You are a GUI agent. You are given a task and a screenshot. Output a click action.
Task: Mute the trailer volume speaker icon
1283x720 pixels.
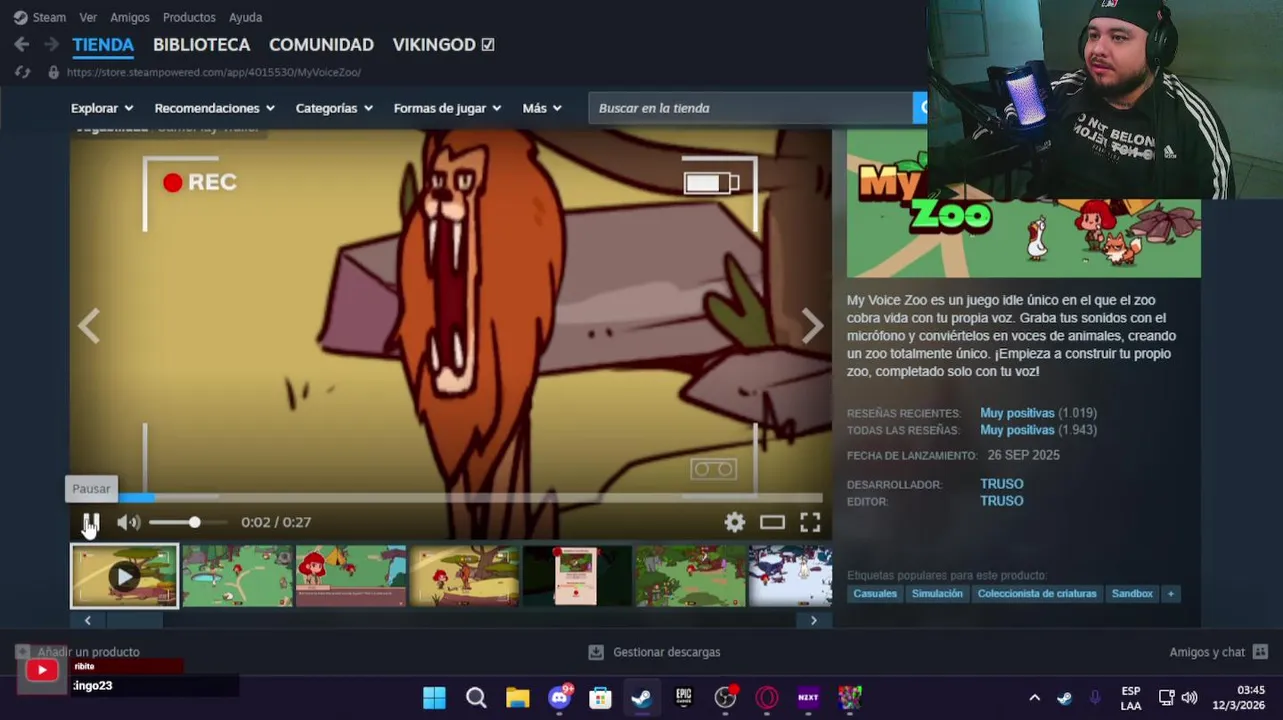pyautogui.click(x=128, y=522)
